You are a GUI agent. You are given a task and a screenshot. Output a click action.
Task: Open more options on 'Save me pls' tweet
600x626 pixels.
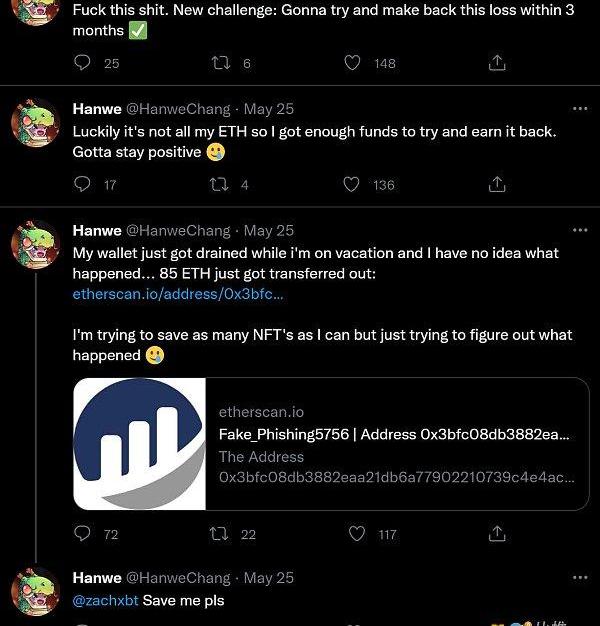click(579, 578)
